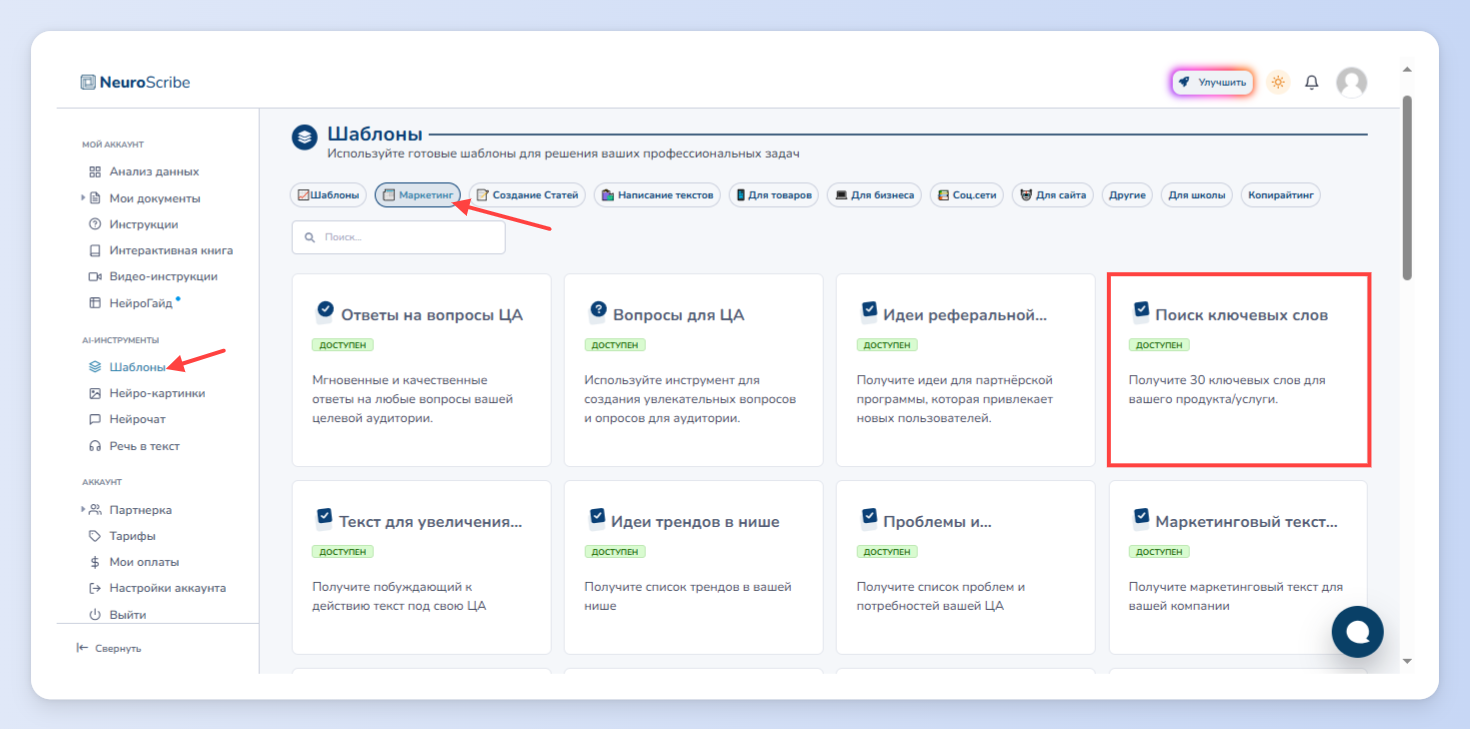
Task: Open Настройки аккаунта
Action: 167,588
